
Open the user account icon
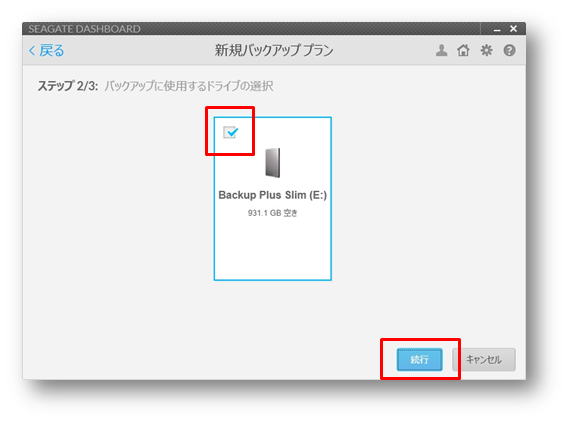pyautogui.click(x=441, y=50)
